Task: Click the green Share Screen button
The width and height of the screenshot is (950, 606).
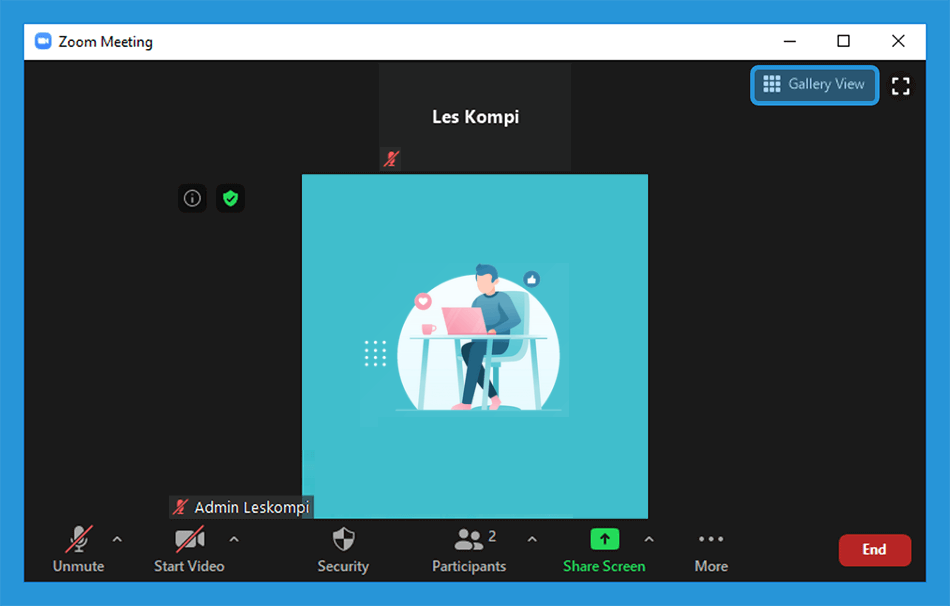Action: coord(604,549)
